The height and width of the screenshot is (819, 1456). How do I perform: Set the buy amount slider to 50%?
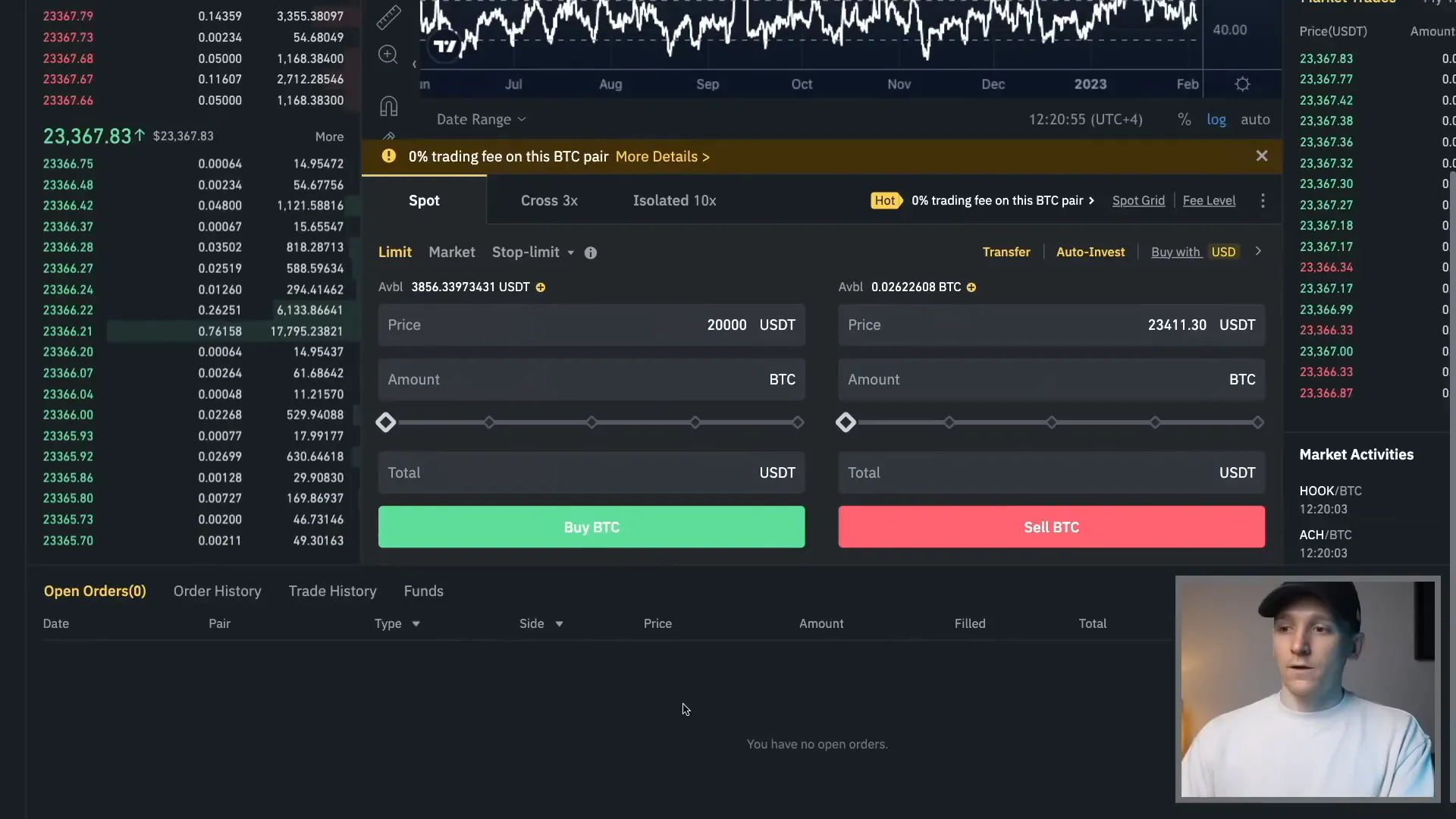[591, 422]
